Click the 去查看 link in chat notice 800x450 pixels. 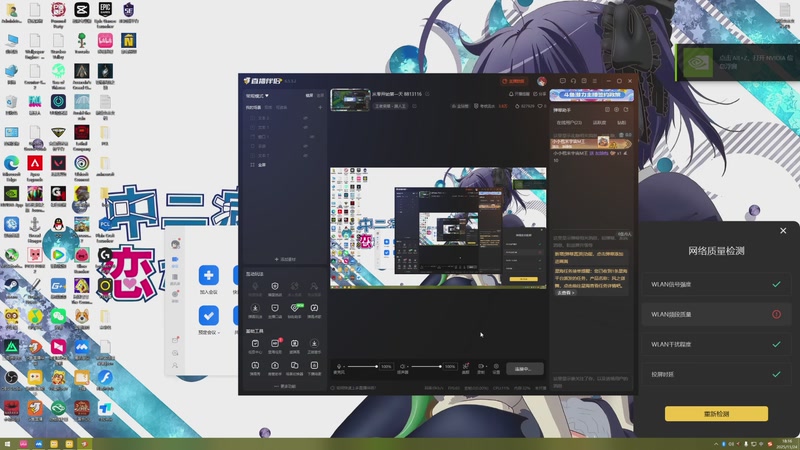pos(566,293)
